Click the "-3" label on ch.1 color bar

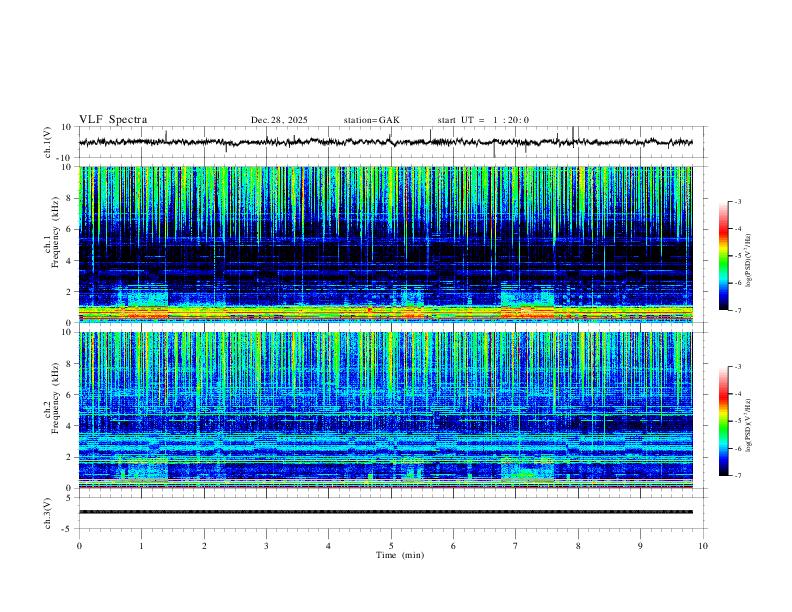[737, 201]
